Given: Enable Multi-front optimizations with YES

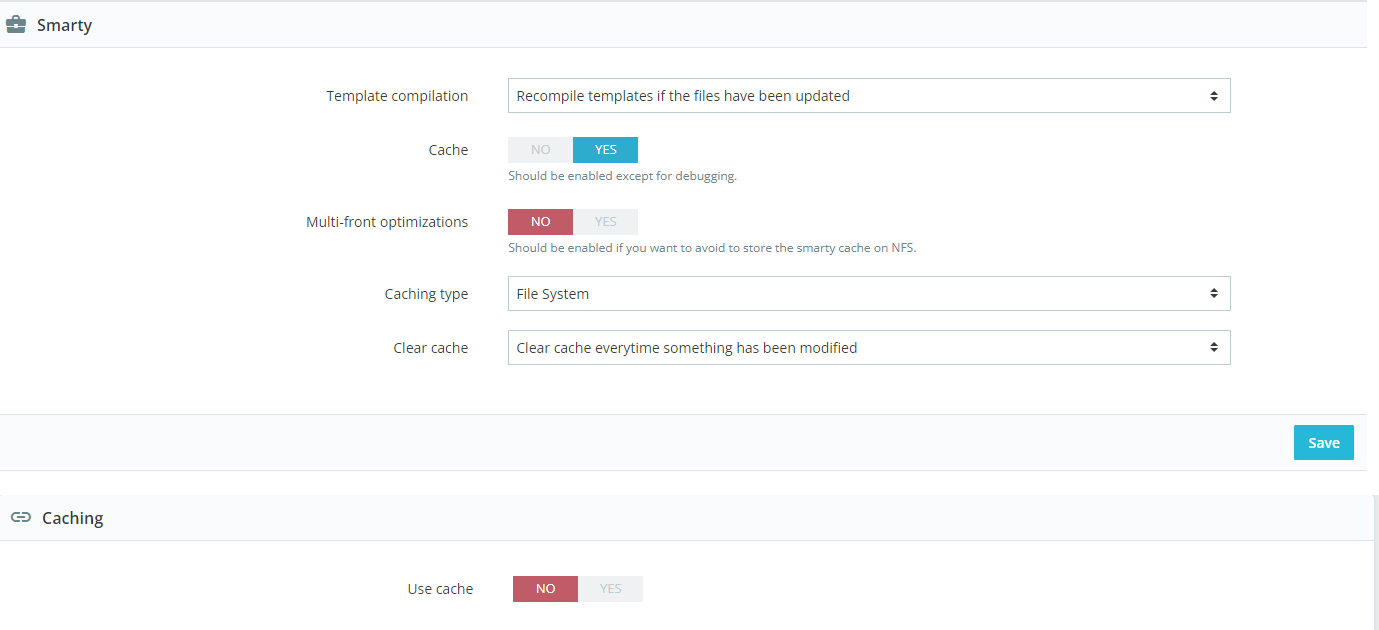Looking at the screenshot, I should (605, 222).
